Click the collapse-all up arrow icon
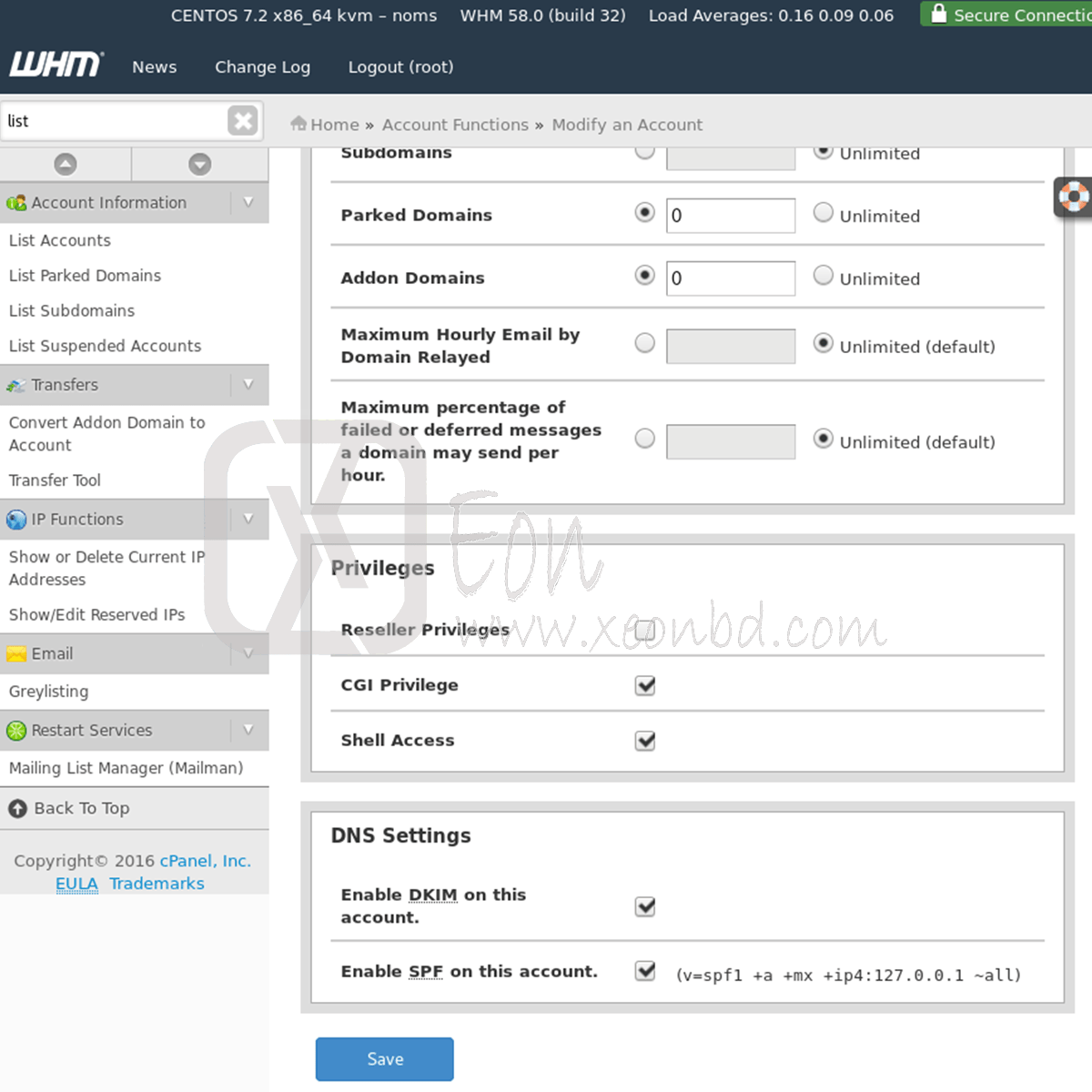Screen dimensions: 1092x1092 [x=66, y=165]
